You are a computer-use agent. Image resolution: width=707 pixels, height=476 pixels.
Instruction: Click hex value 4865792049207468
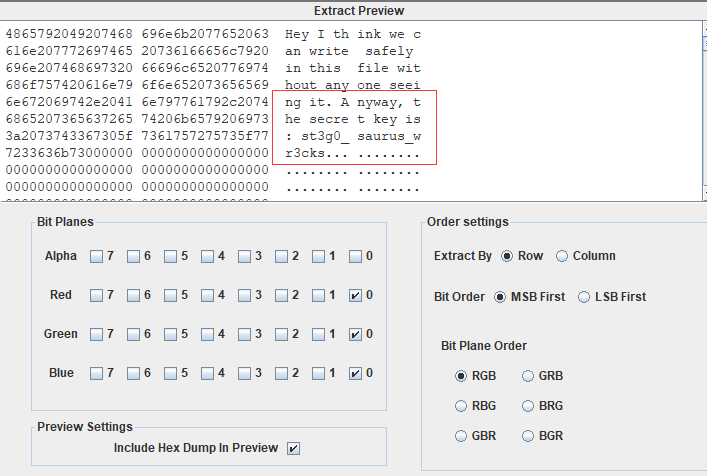coord(69,34)
